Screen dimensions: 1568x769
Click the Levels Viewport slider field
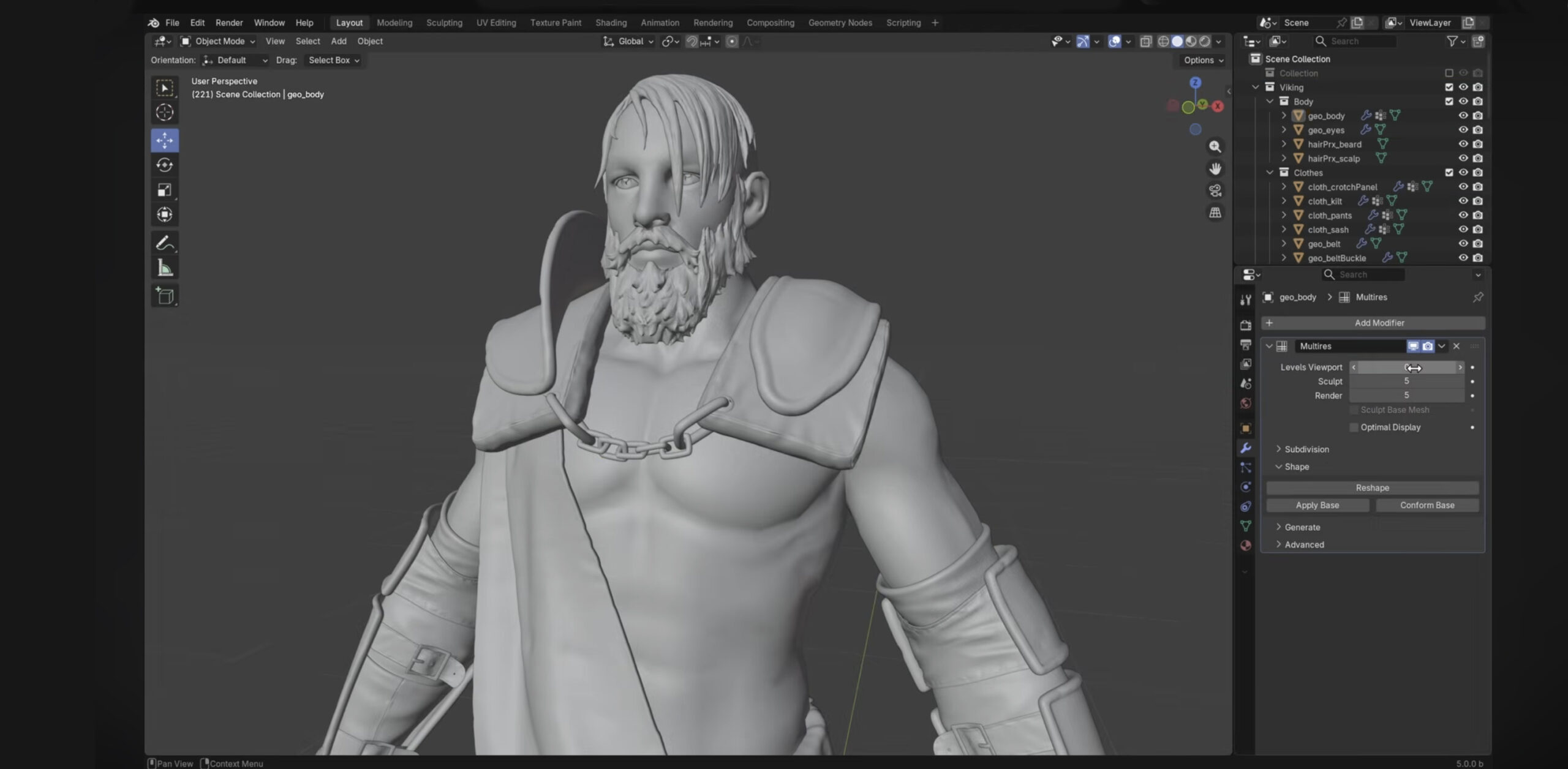[1406, 367]
